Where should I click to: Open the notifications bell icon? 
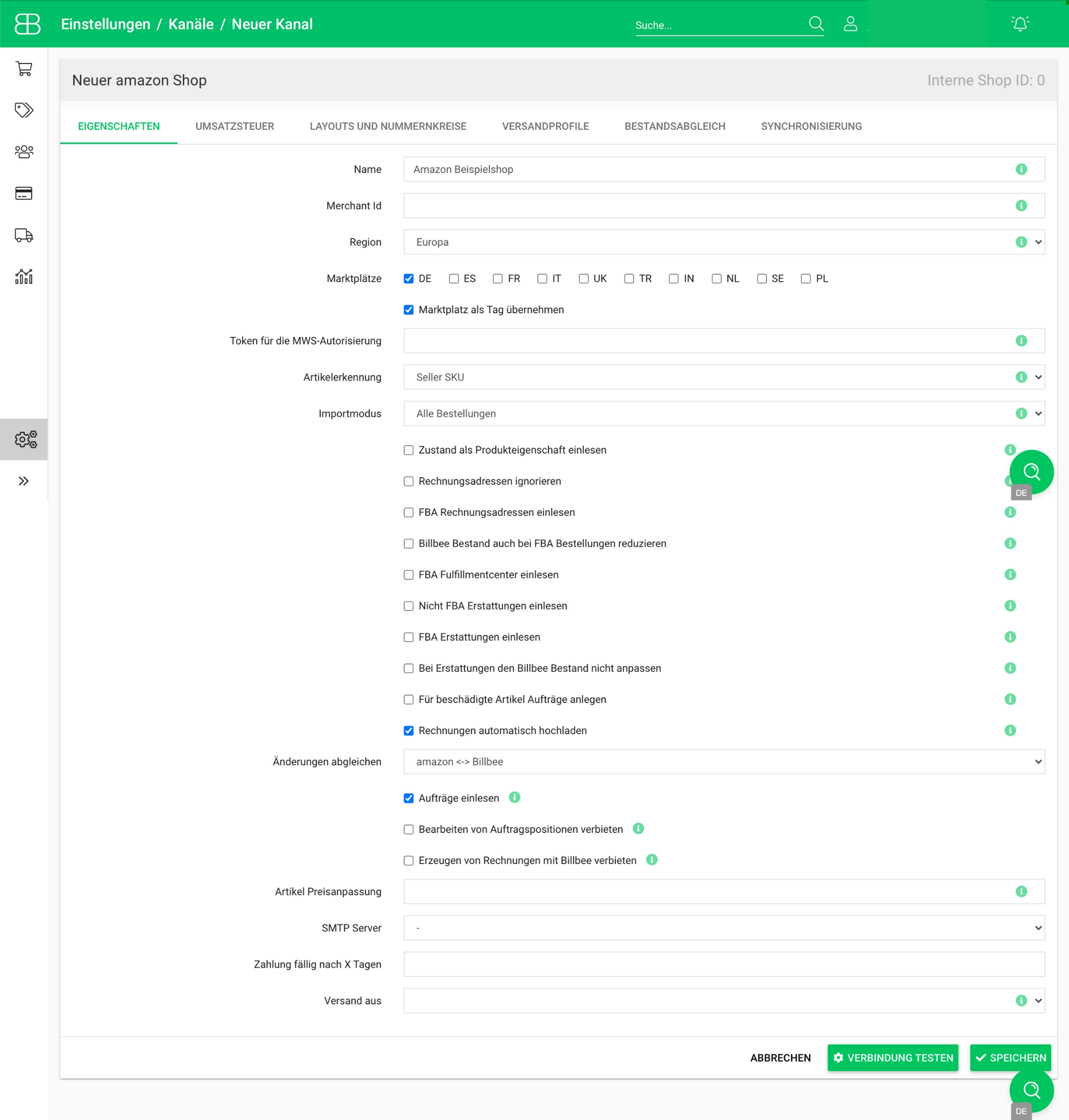(1020, 24)
